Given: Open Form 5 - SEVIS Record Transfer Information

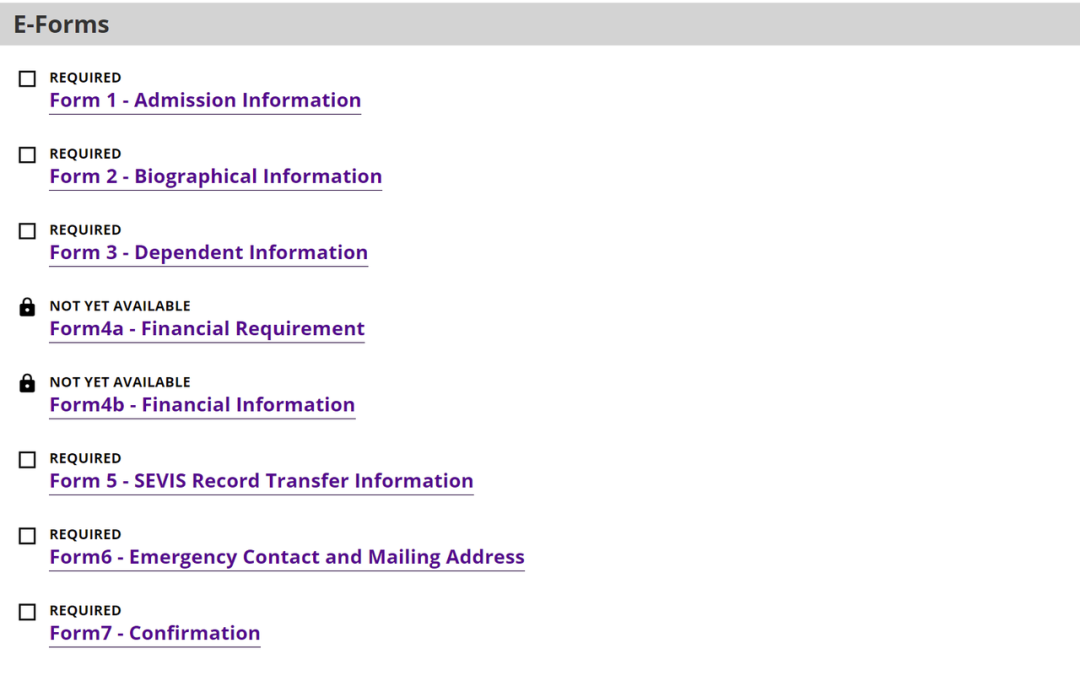Looking at the screenshot, I should click(262, 481).
